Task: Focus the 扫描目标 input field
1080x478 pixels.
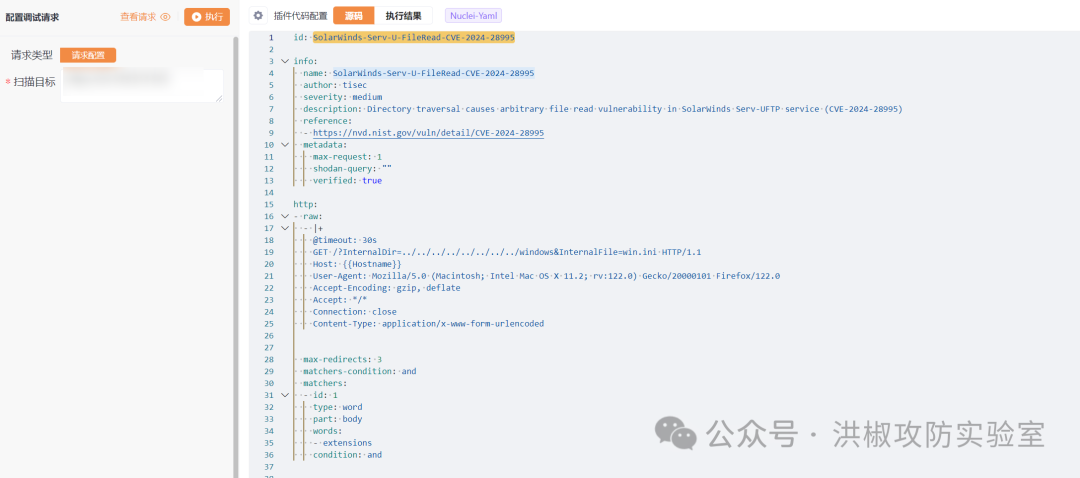Action: (x=141, y=85)
